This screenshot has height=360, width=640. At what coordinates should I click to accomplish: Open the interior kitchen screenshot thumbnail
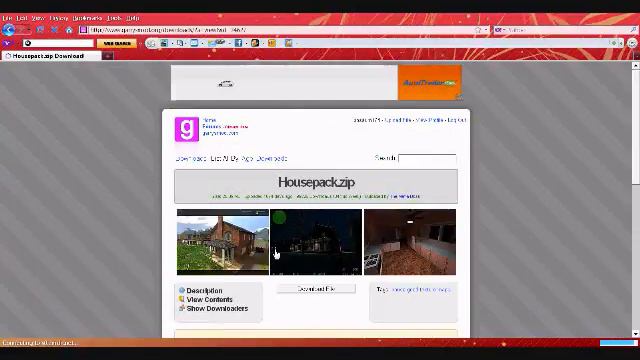[x=410, y=242]
